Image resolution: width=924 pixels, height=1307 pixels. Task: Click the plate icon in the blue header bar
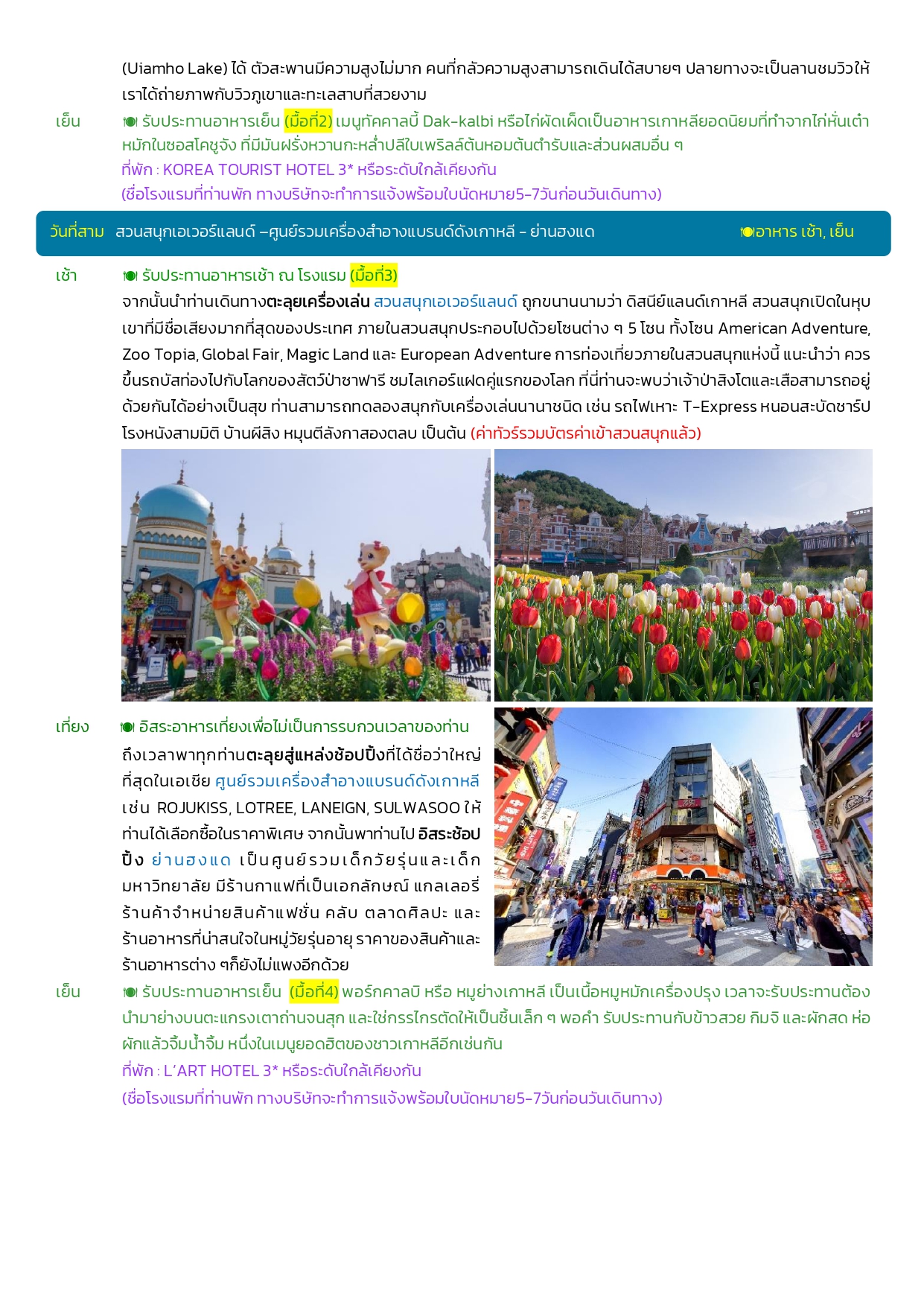(x=747, y=232)
